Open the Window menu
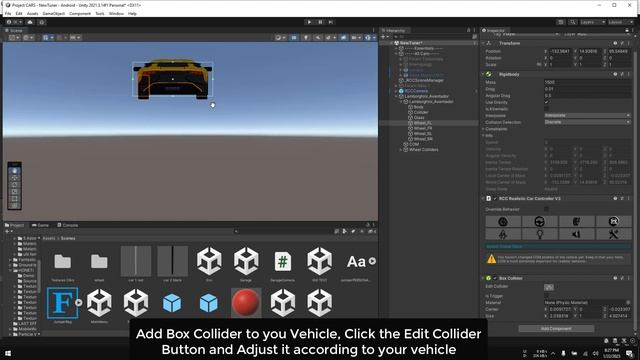 (116, 13)
